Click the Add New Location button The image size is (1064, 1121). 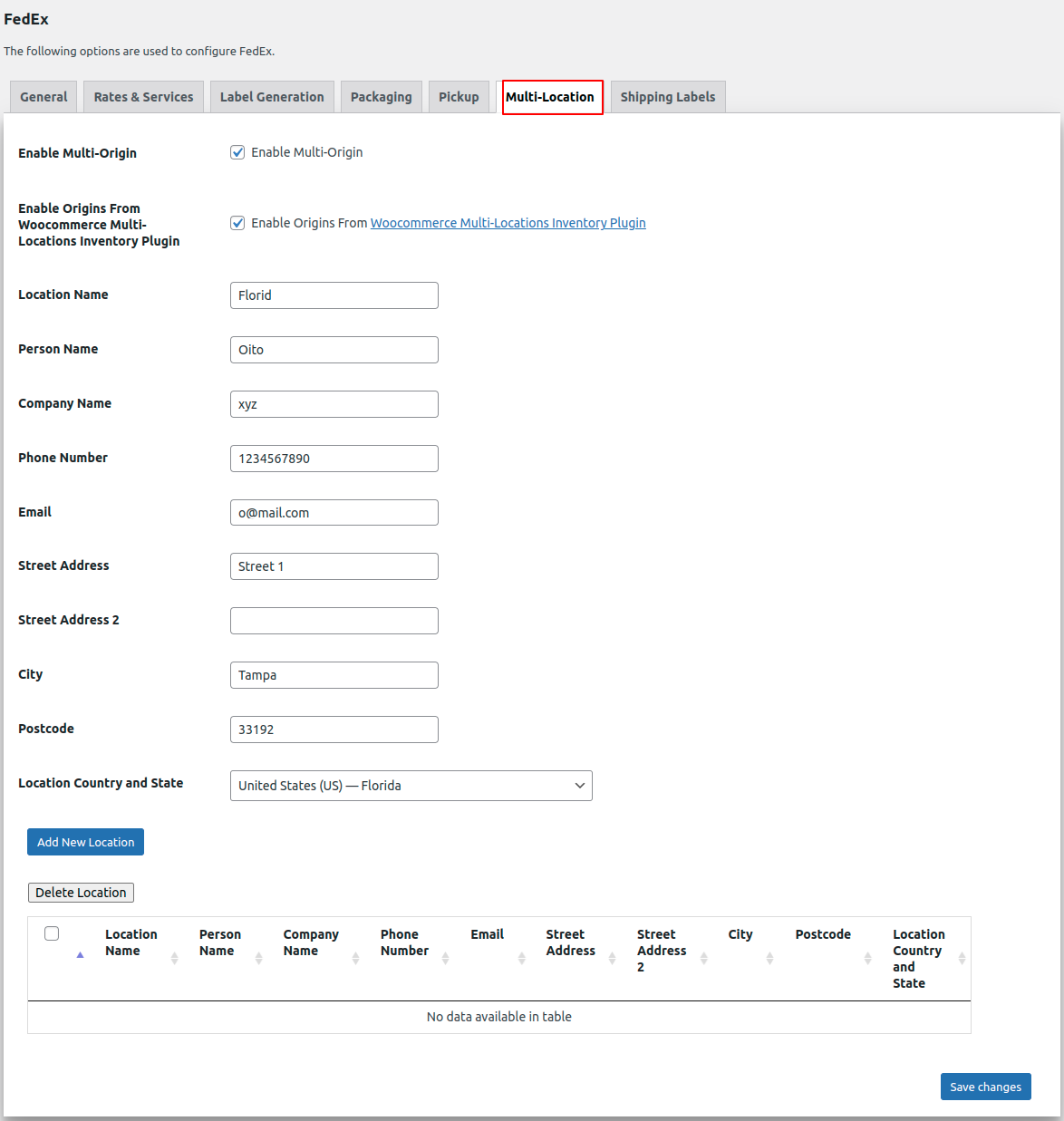(x=85, y=842)
